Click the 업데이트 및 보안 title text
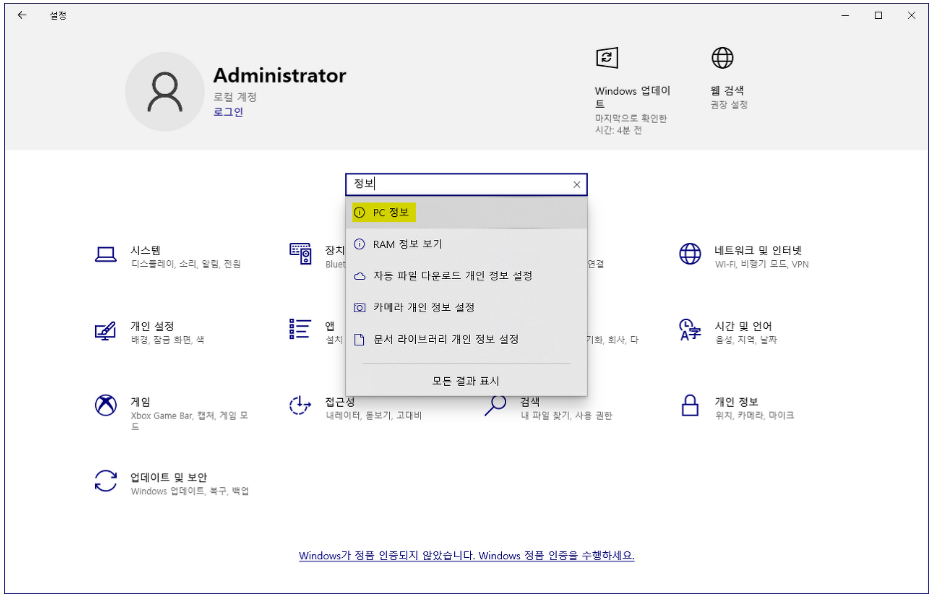This screenshot has width=930, height=594. pos(168,477)
